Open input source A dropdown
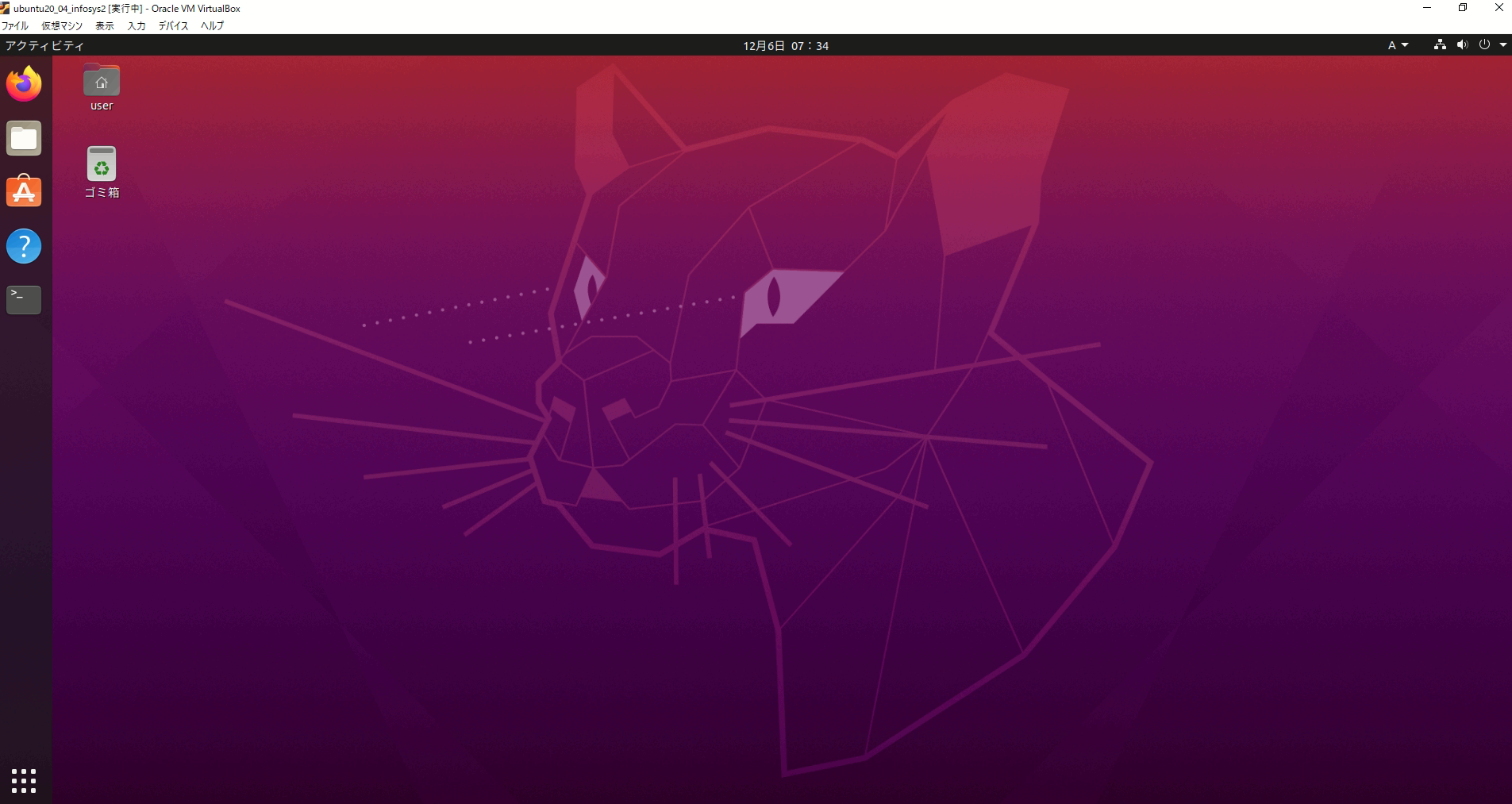Viewport: 1512px width, 804px height. (1398, 45)
